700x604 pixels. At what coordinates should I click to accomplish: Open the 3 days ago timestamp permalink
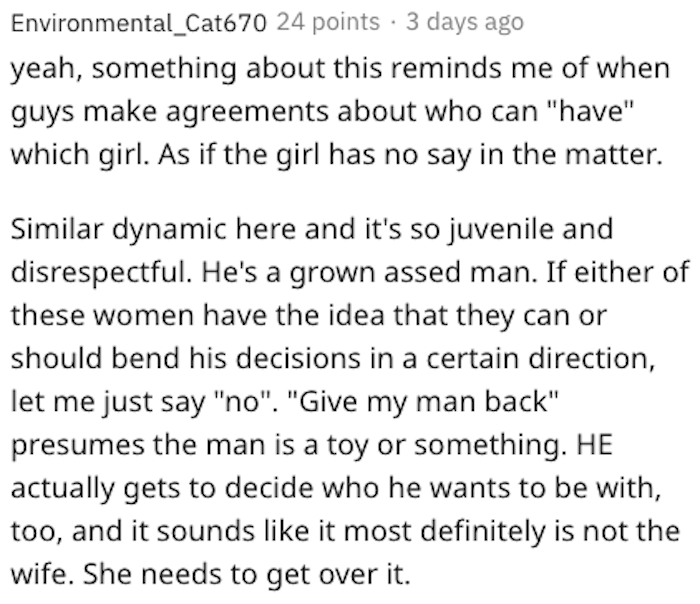[x=465, y=22]
